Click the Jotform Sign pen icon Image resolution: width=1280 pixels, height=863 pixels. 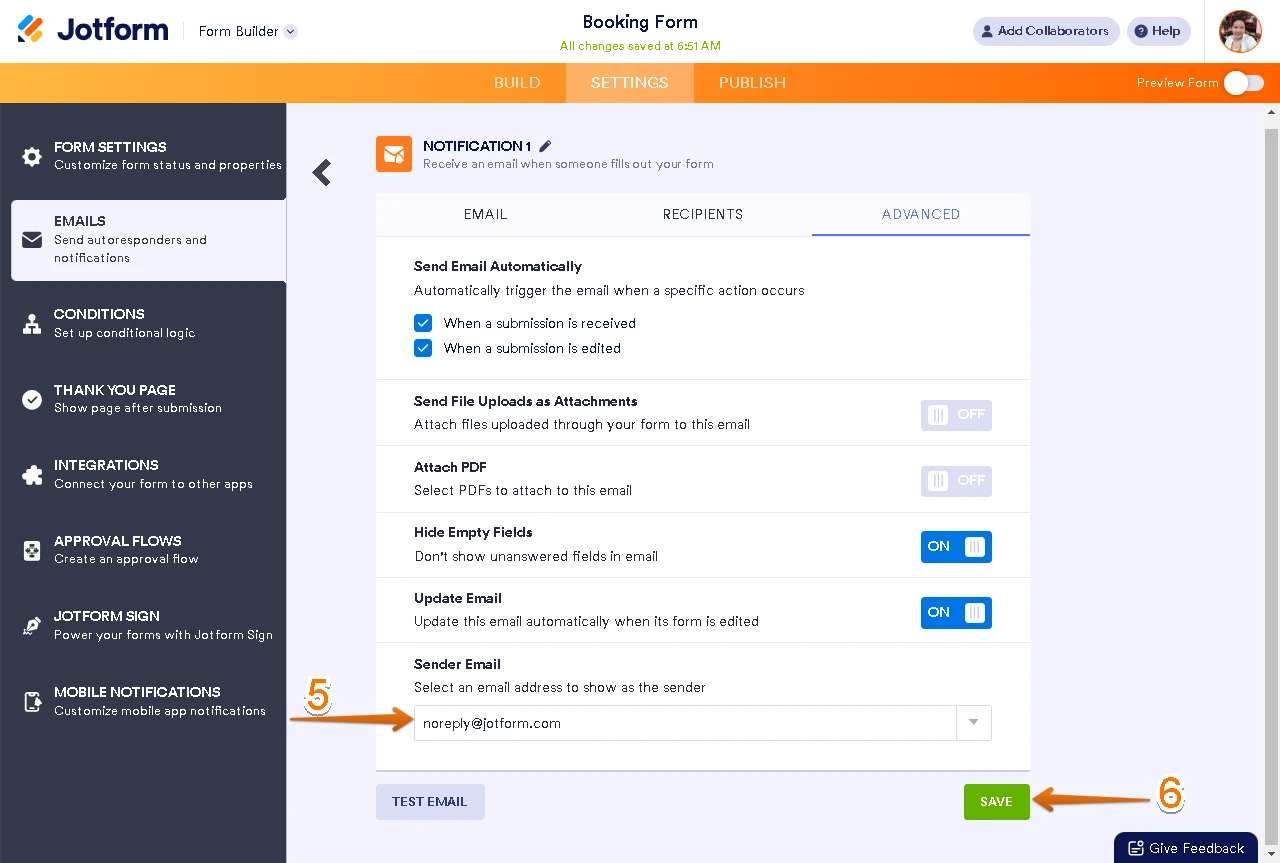32,626
